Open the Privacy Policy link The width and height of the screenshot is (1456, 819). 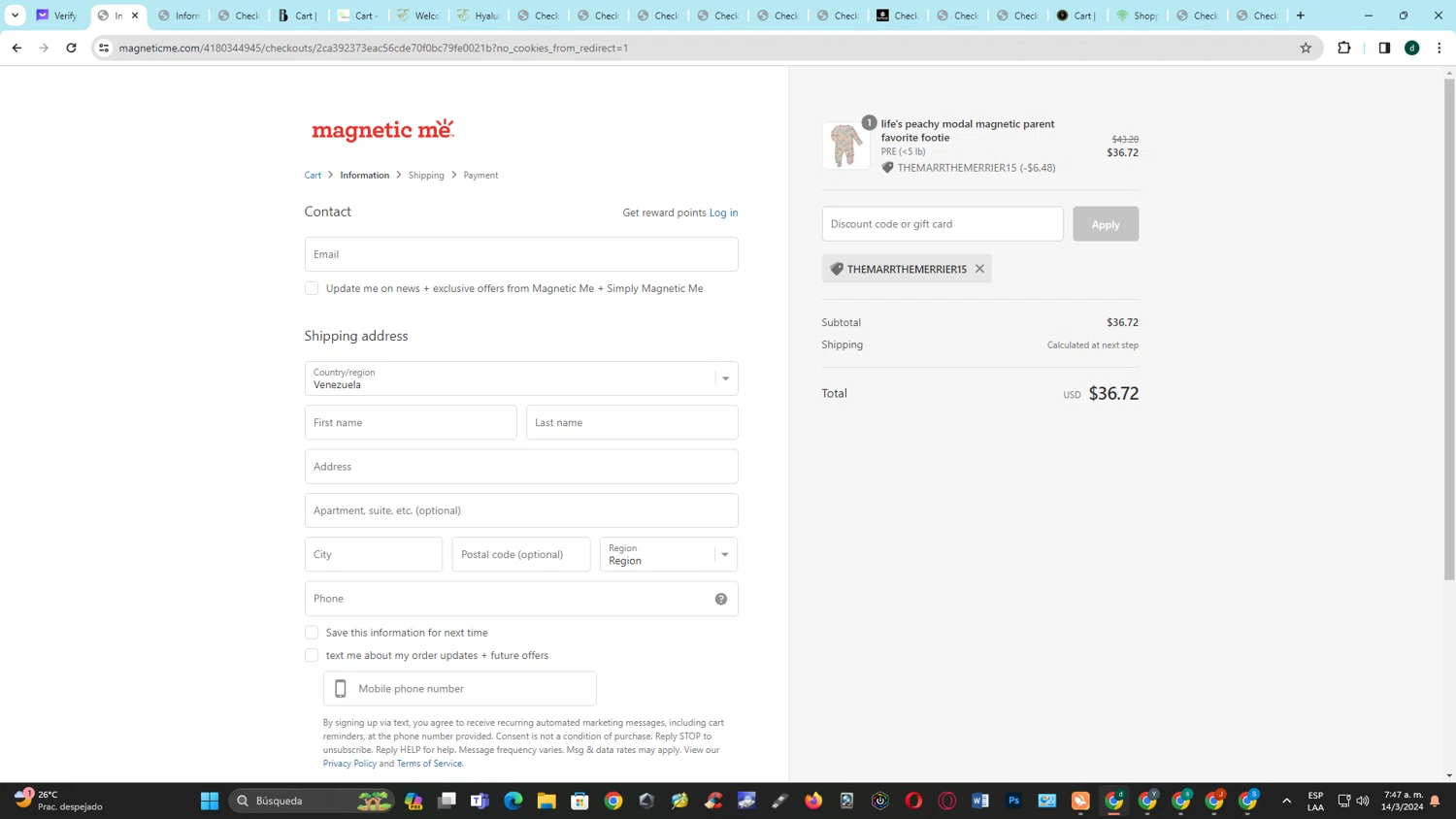click(349, 764)
